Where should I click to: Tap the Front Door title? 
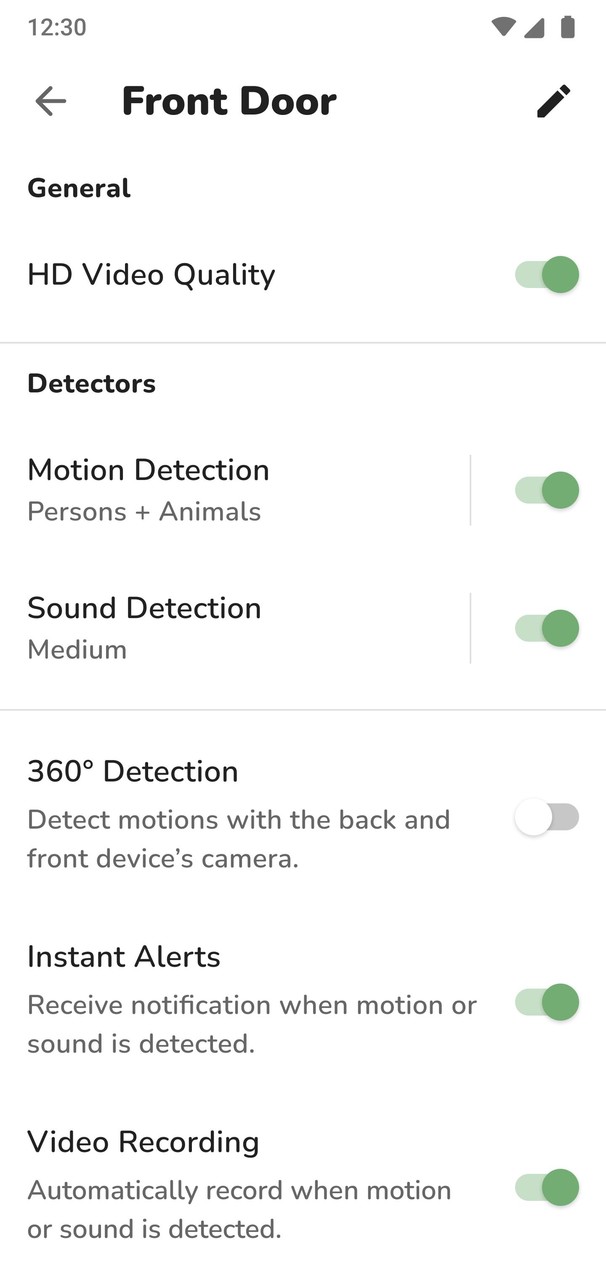coord(229,101)
